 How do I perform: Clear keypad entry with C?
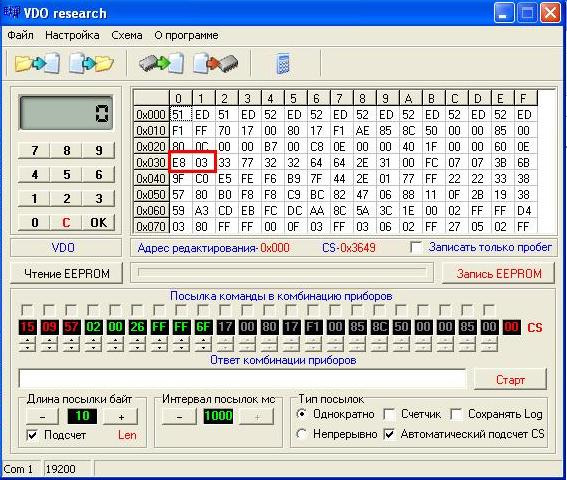tap(67, 222)
